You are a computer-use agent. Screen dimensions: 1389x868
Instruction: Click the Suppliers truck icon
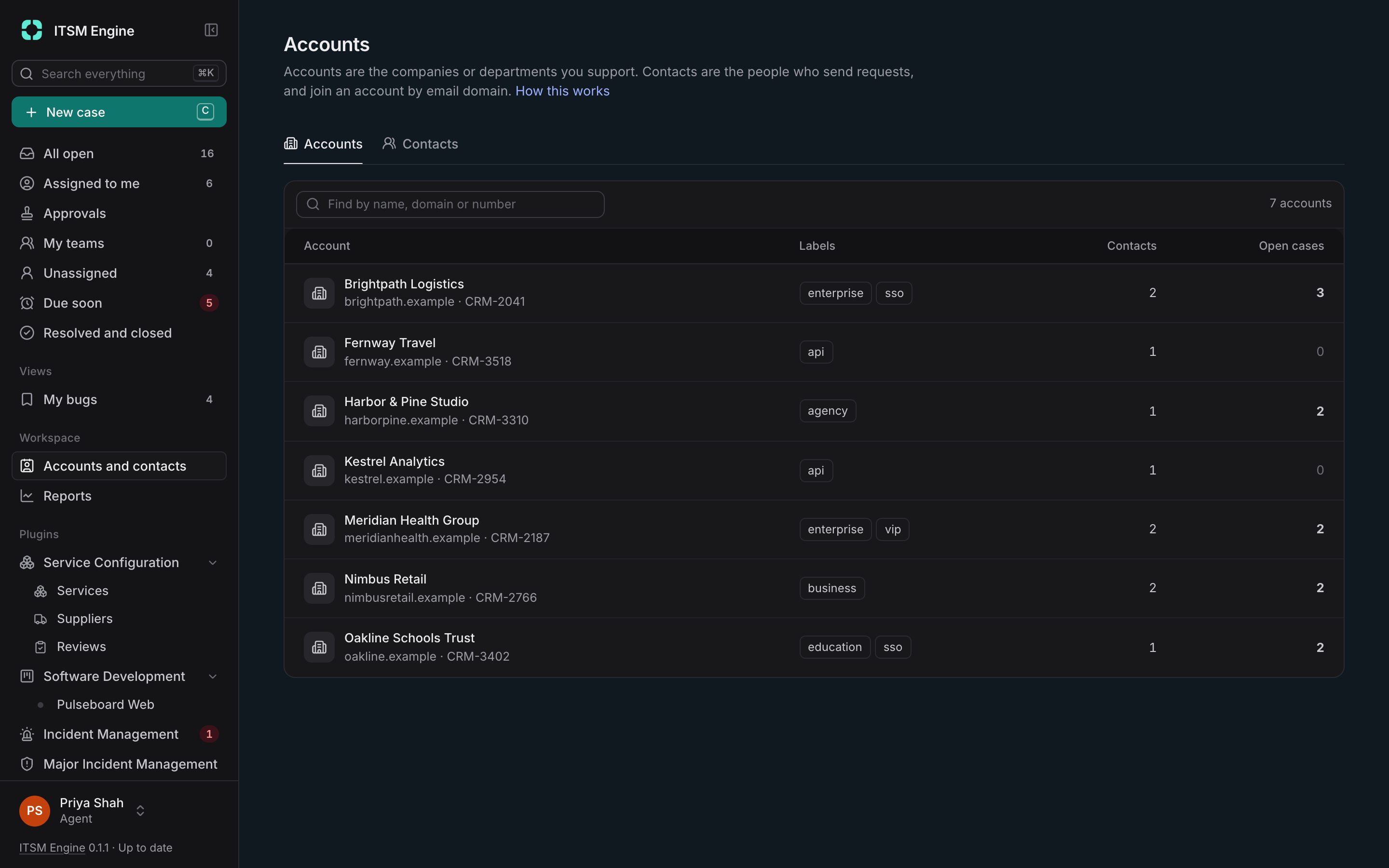point(40,619)
